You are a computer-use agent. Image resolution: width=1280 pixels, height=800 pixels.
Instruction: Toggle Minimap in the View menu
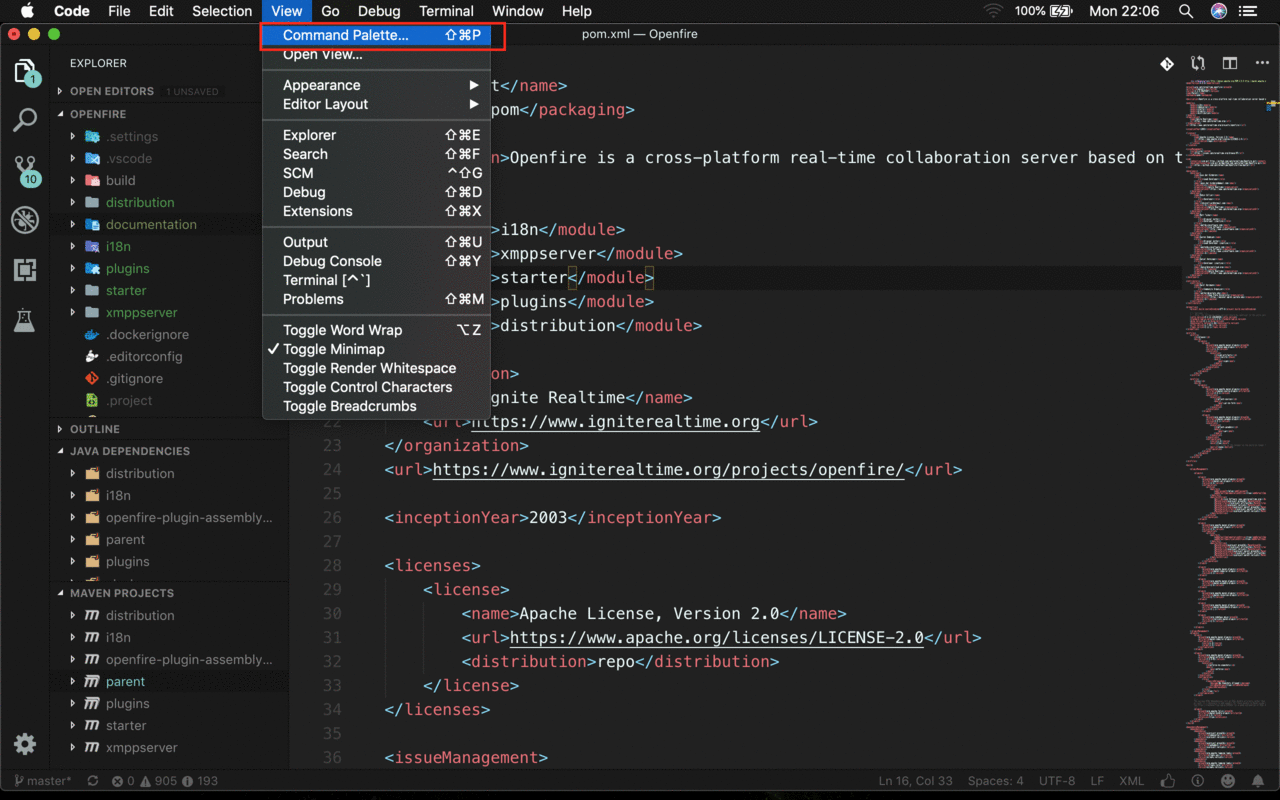tap(334, 349)
